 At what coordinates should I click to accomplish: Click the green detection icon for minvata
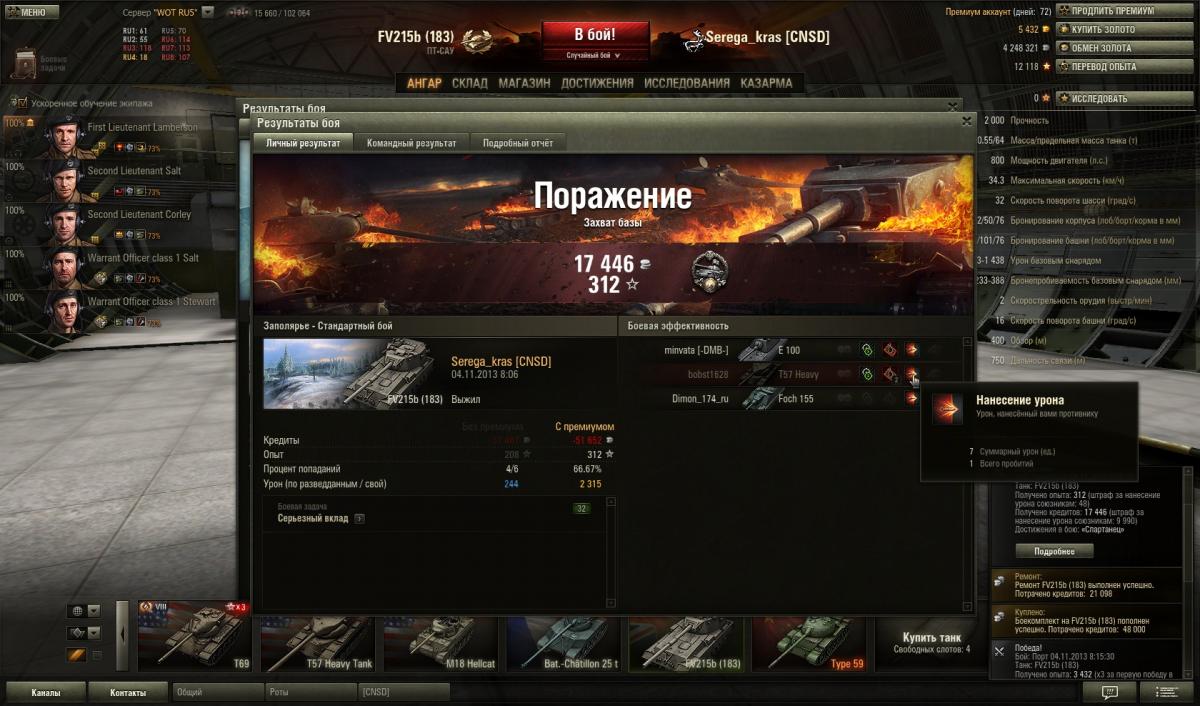868,350
